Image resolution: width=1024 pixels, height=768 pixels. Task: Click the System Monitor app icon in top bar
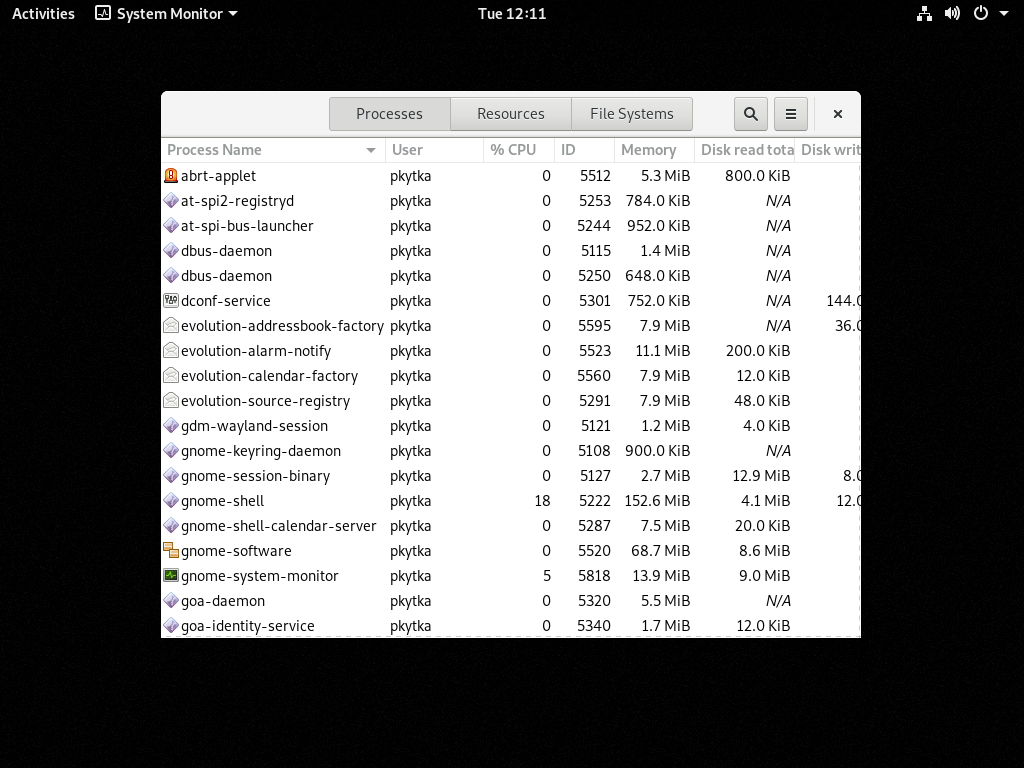(103, 13)
